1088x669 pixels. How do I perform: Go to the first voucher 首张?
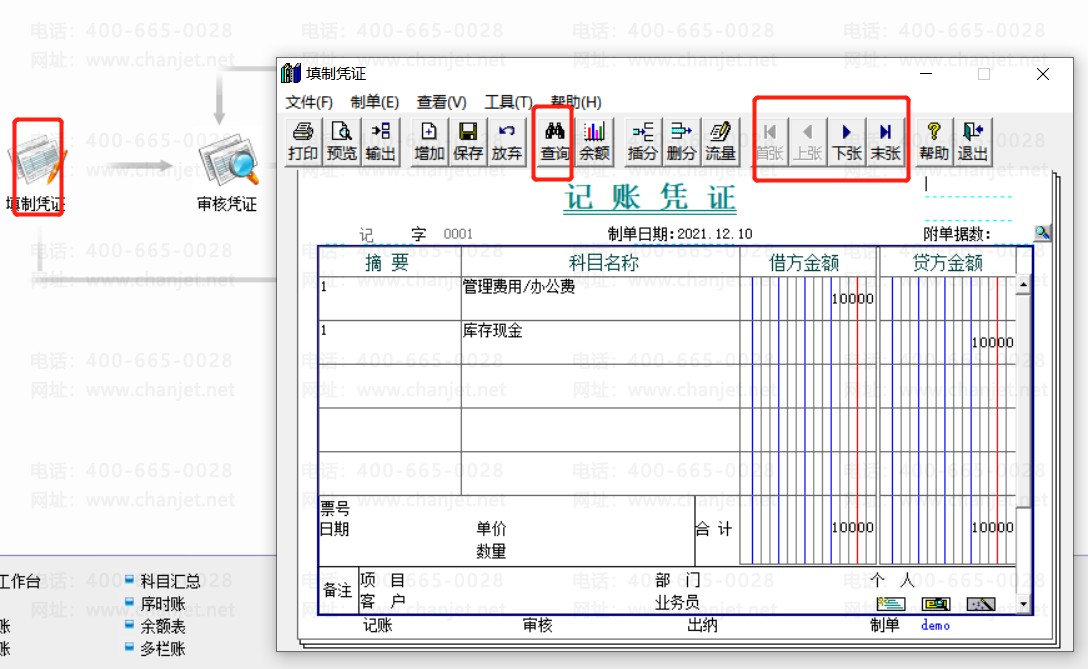pos(770,142)
